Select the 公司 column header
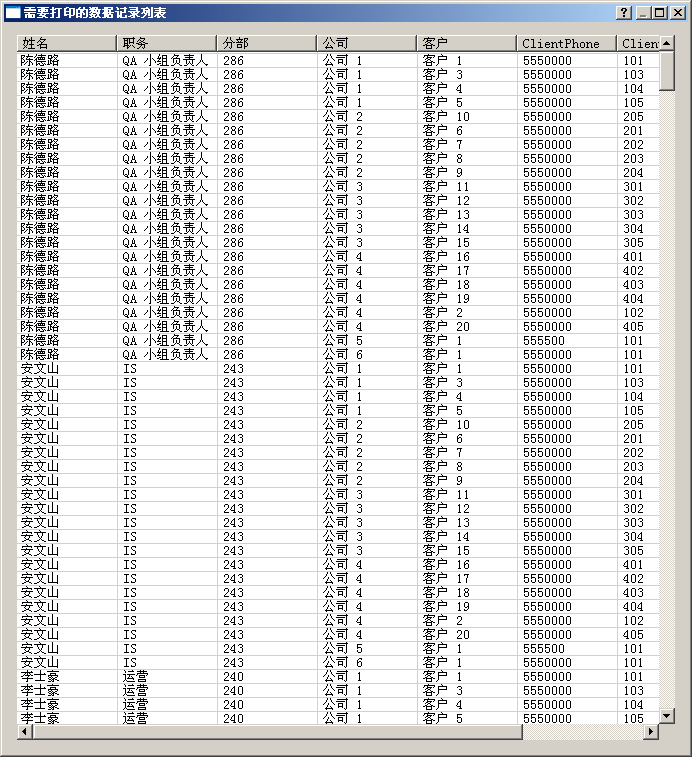The image size is (692, 757). tap(366, 43)
